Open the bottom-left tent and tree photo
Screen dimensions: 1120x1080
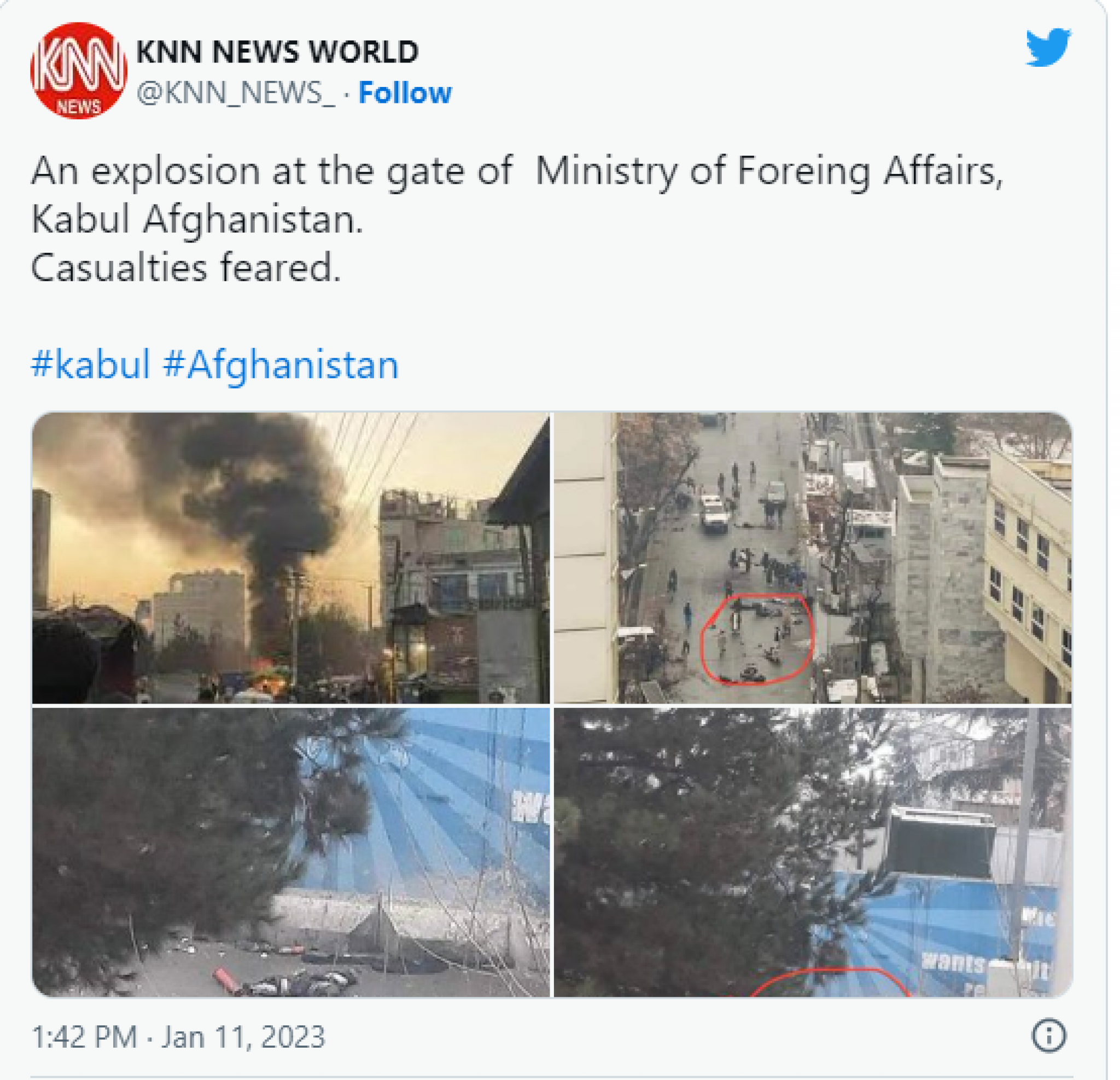click(291, 852)
